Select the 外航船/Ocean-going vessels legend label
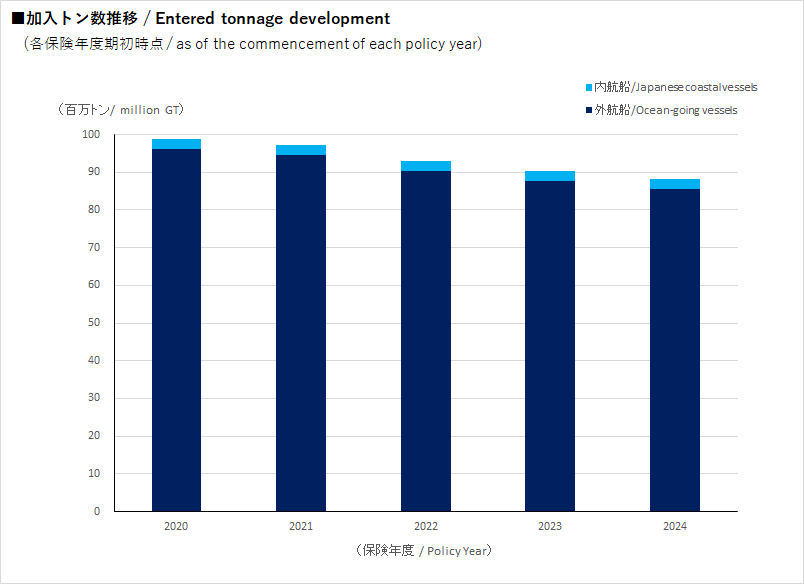804x584 pixels. coord(666,110)
